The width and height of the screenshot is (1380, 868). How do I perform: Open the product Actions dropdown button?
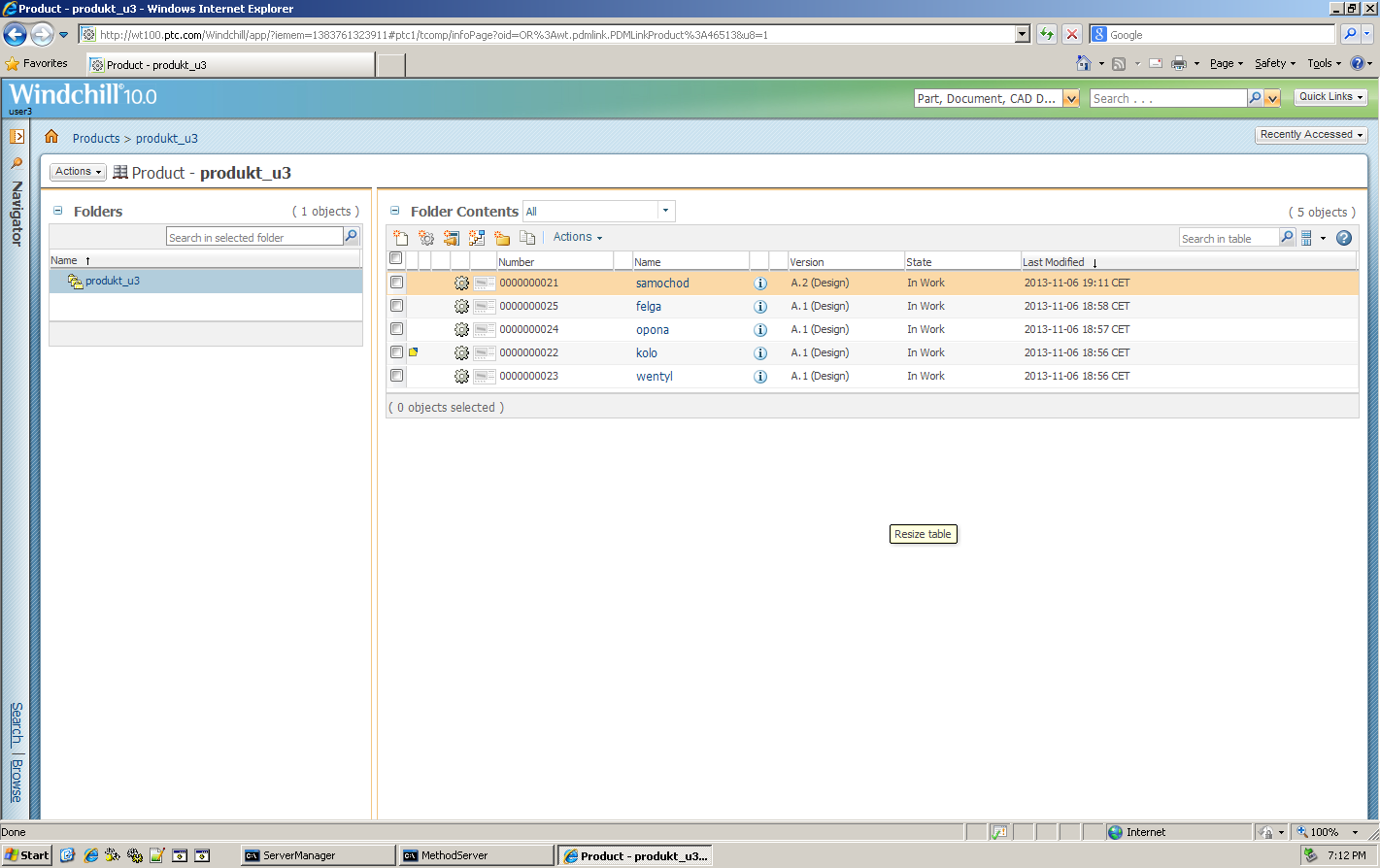pos(79,172)
